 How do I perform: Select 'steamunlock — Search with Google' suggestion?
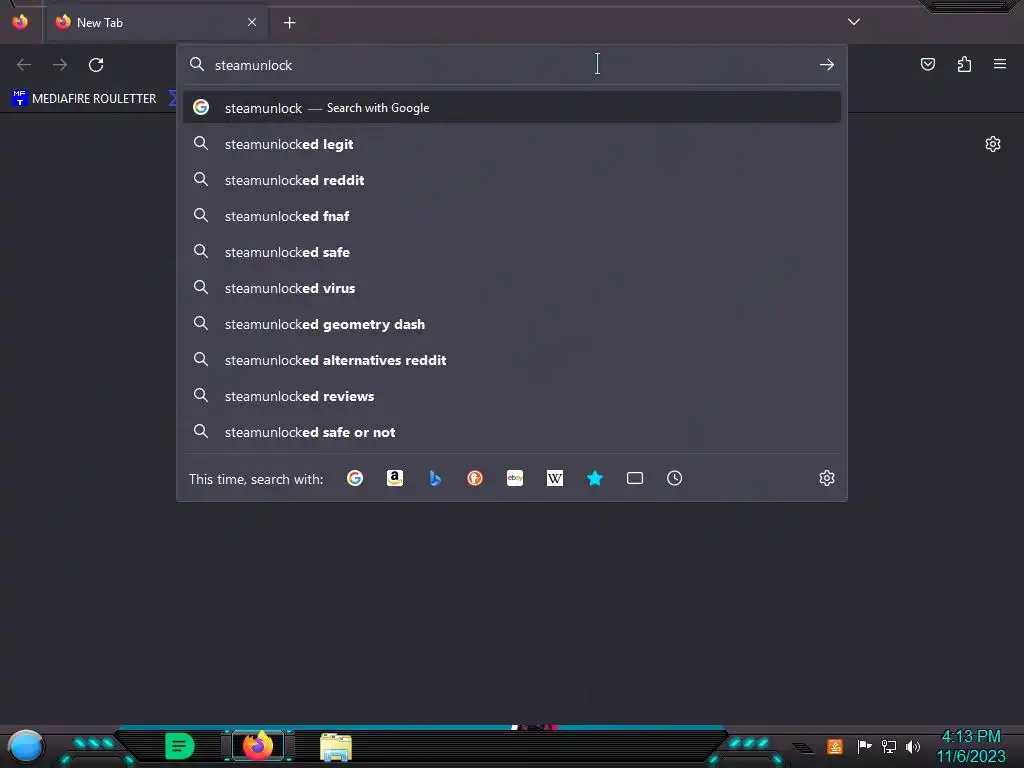512,108
